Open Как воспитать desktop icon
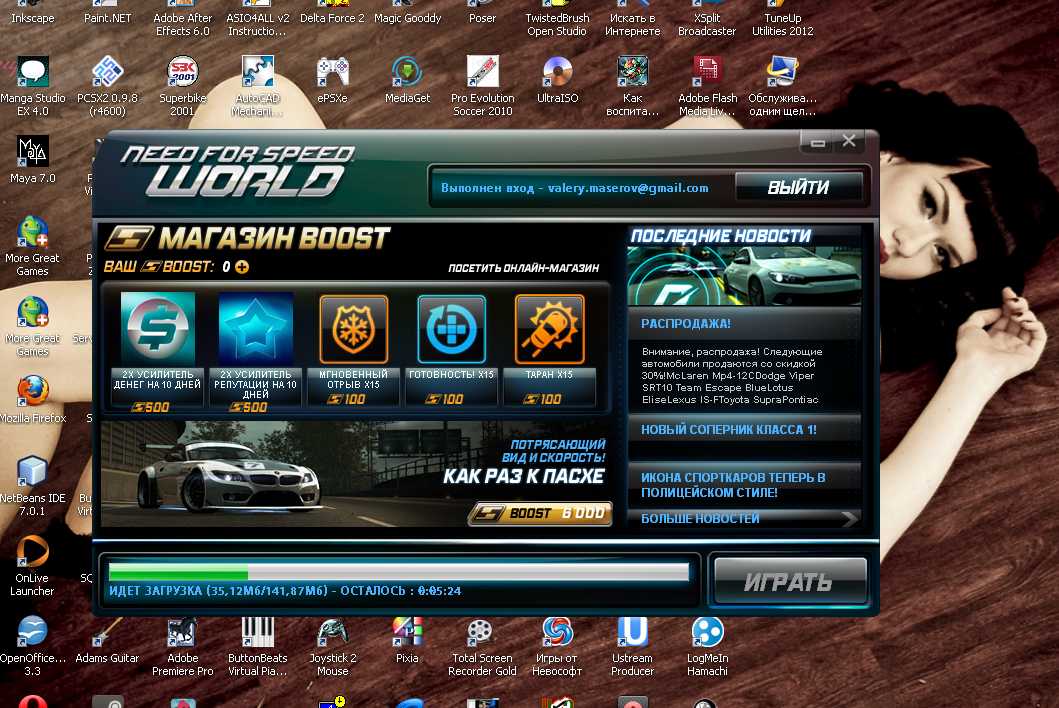Viewport: 1059px width, 708px height. (632, 86)
